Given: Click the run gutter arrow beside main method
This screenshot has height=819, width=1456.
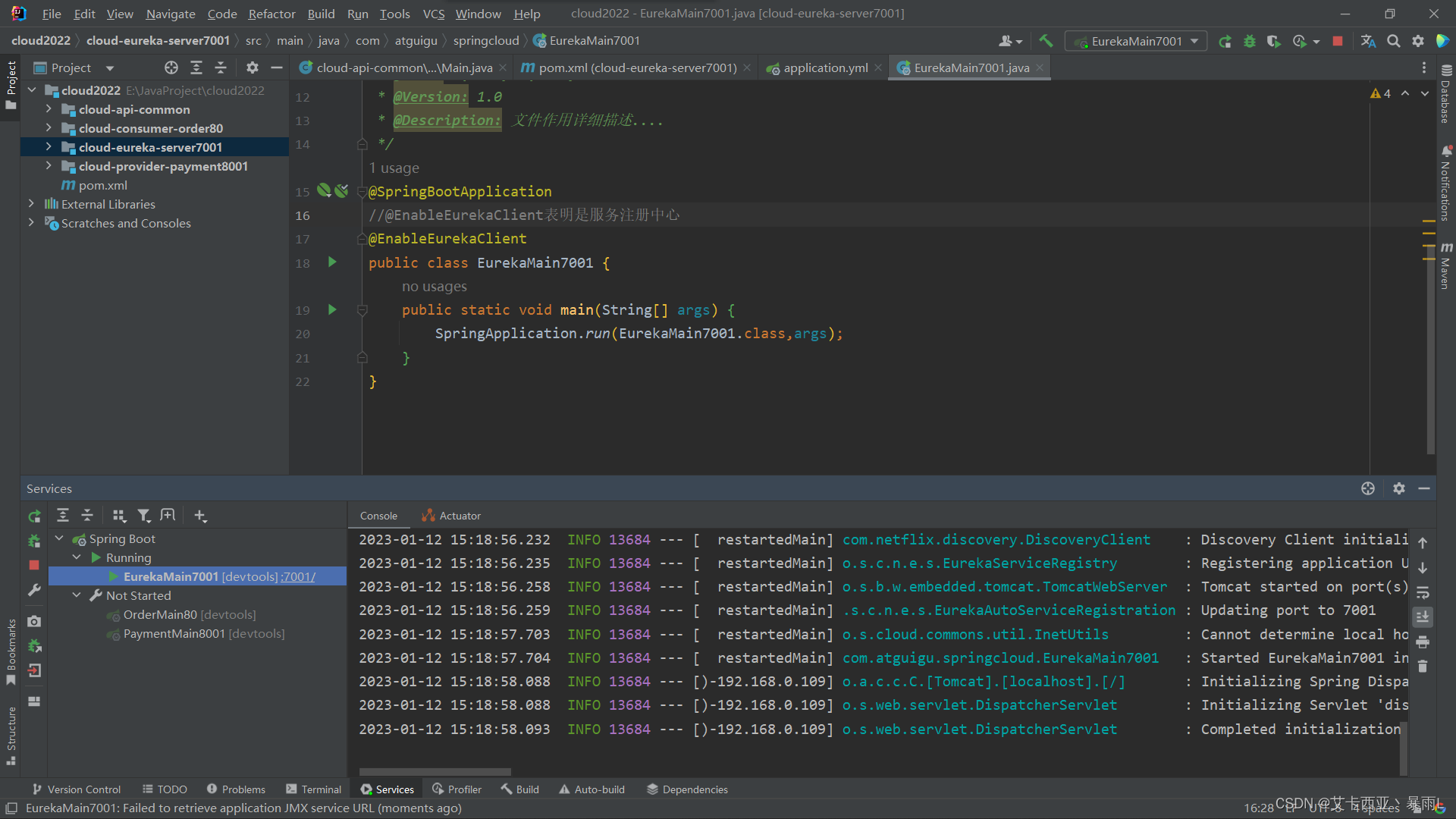Looking at the screenshot, I should (332, 309).
